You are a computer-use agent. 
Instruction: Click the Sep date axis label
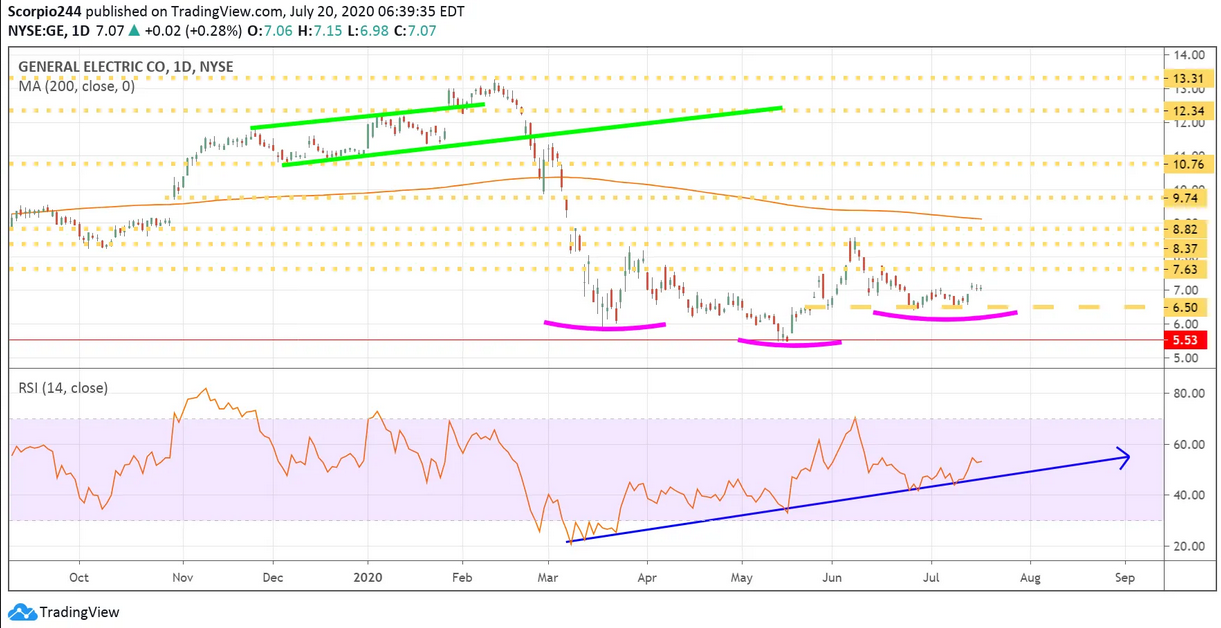1124,577
